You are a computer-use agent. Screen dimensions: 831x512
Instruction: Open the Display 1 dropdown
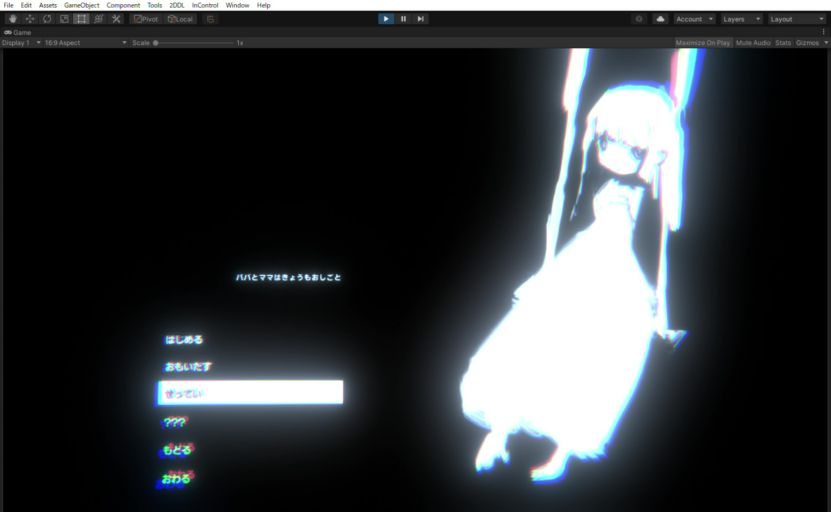click(21, 43)
